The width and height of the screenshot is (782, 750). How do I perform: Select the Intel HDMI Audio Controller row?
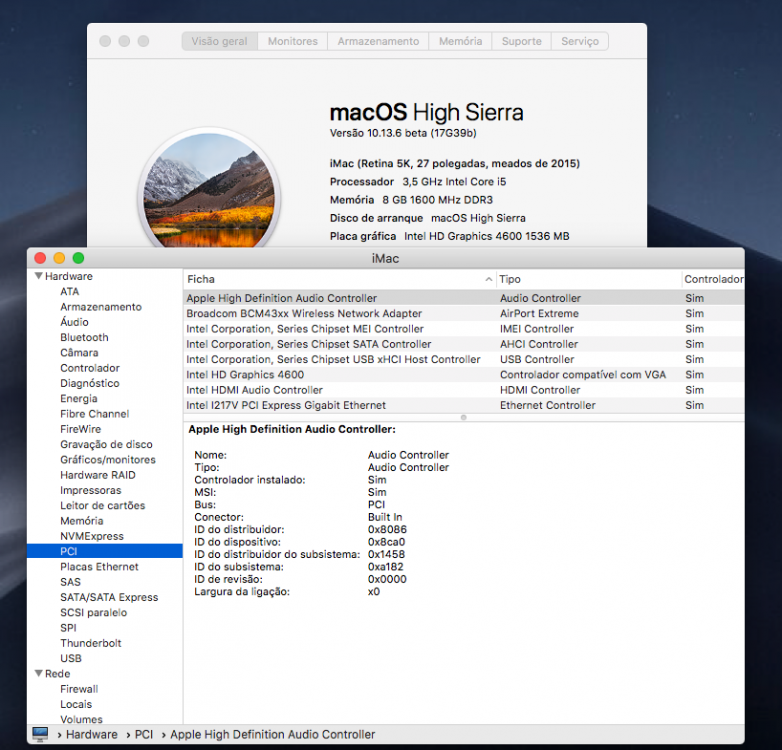464,390
